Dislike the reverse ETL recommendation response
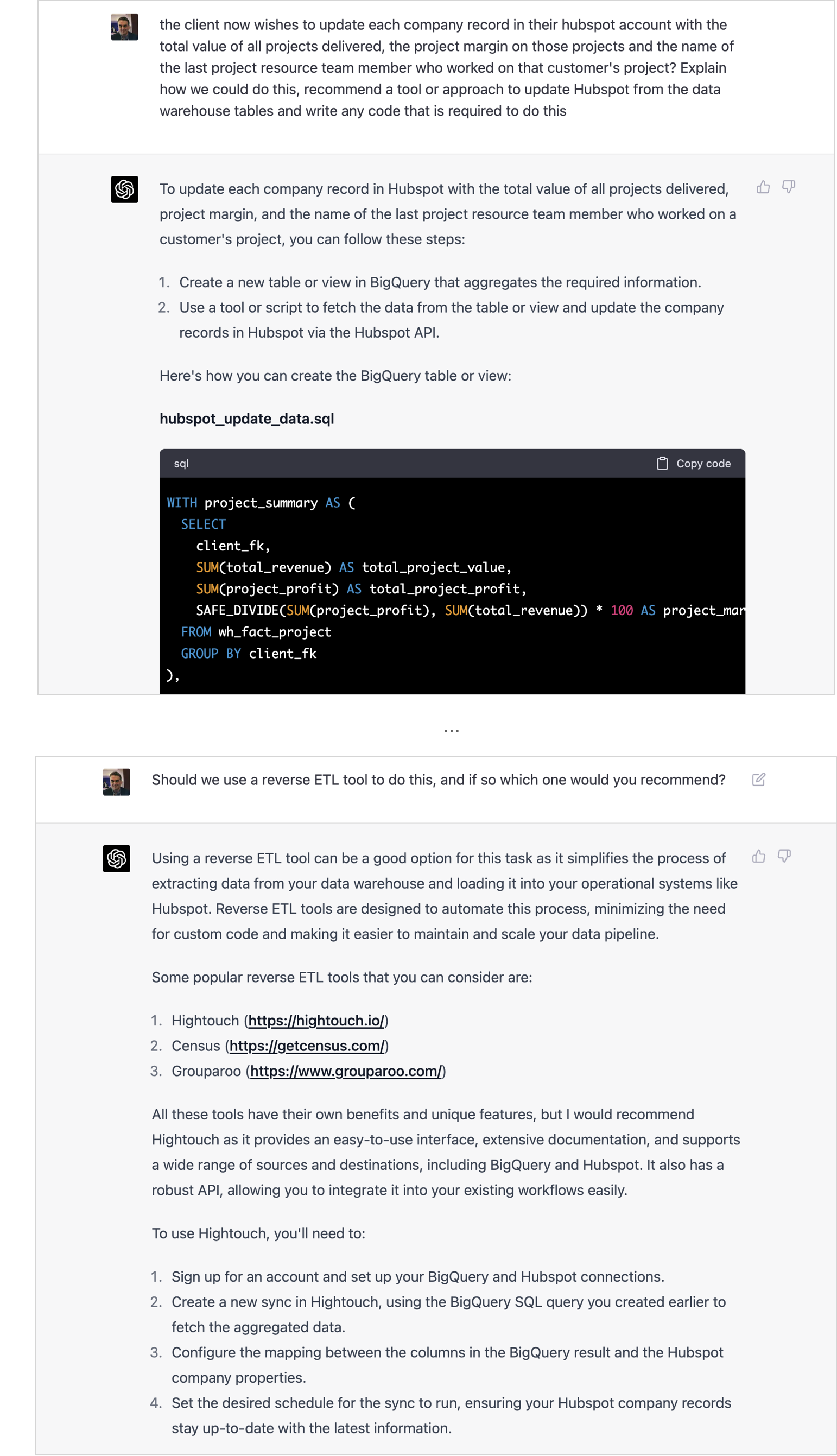This screenshot has width=837, height=1456. (784, 857)
